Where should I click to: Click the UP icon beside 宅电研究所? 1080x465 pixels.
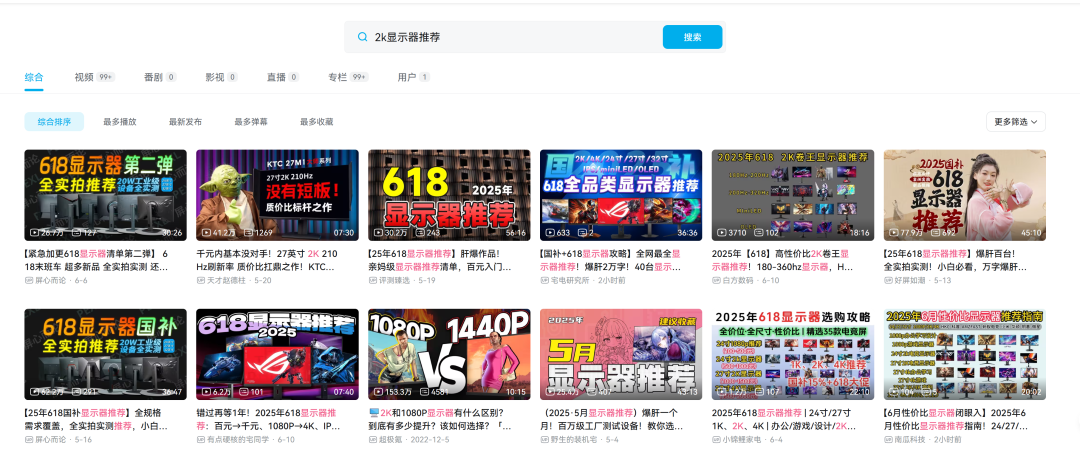click(x=545, y=281)
